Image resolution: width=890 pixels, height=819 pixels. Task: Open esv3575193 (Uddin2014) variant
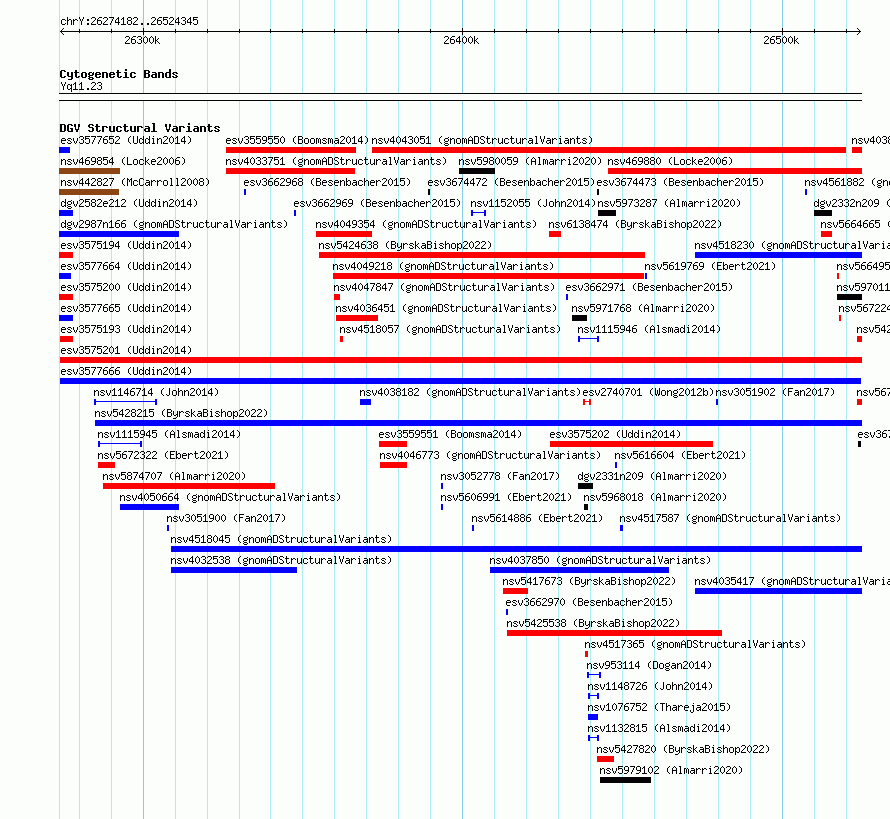[x=126, y=329]
